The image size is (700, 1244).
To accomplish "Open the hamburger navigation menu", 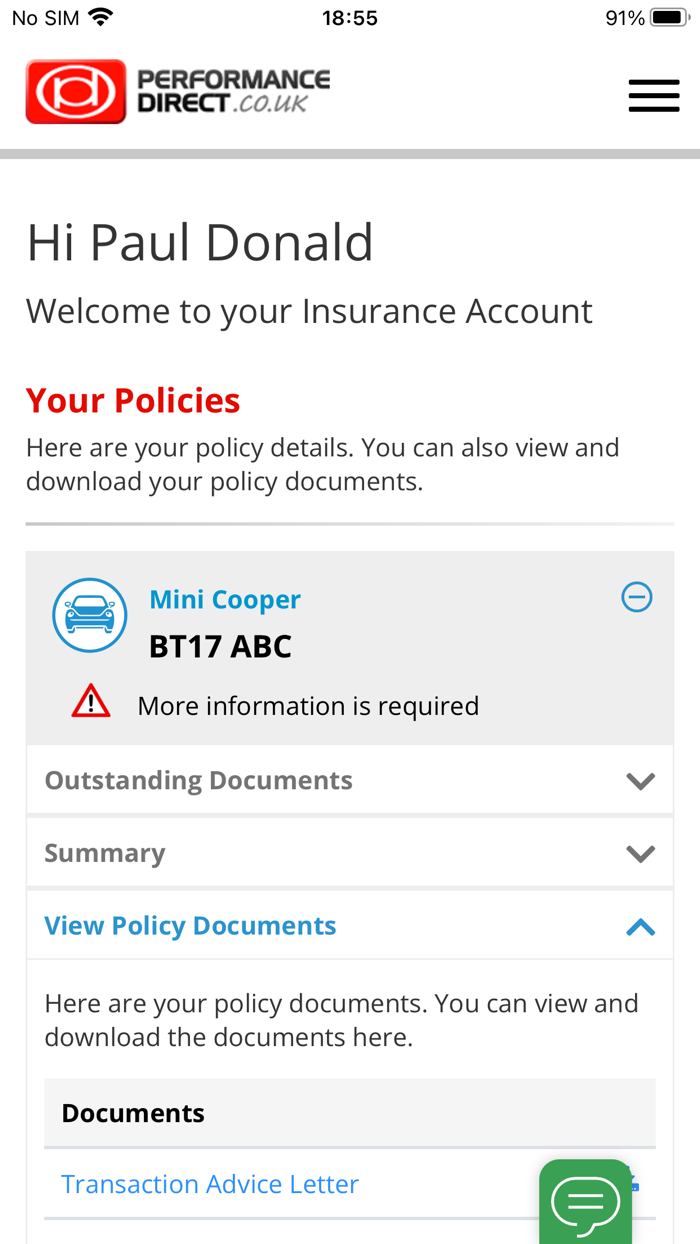I will 653,94.
